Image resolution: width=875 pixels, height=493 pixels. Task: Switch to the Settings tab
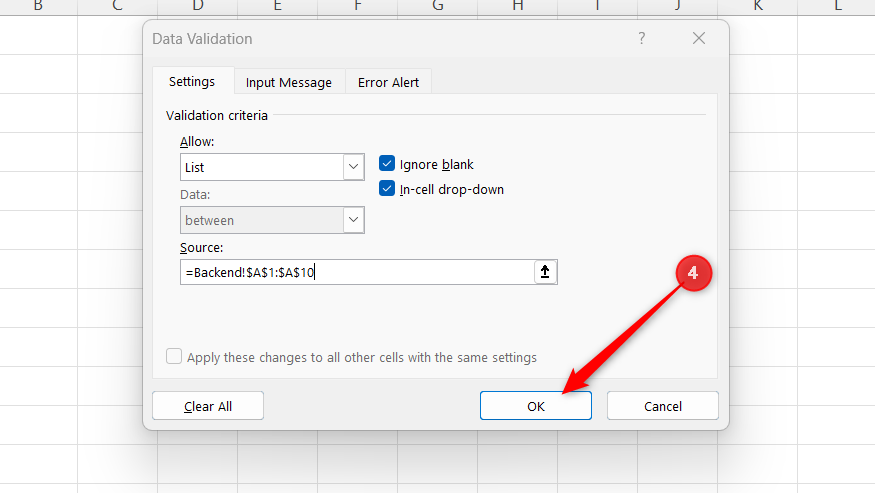[x=192, y=82]
